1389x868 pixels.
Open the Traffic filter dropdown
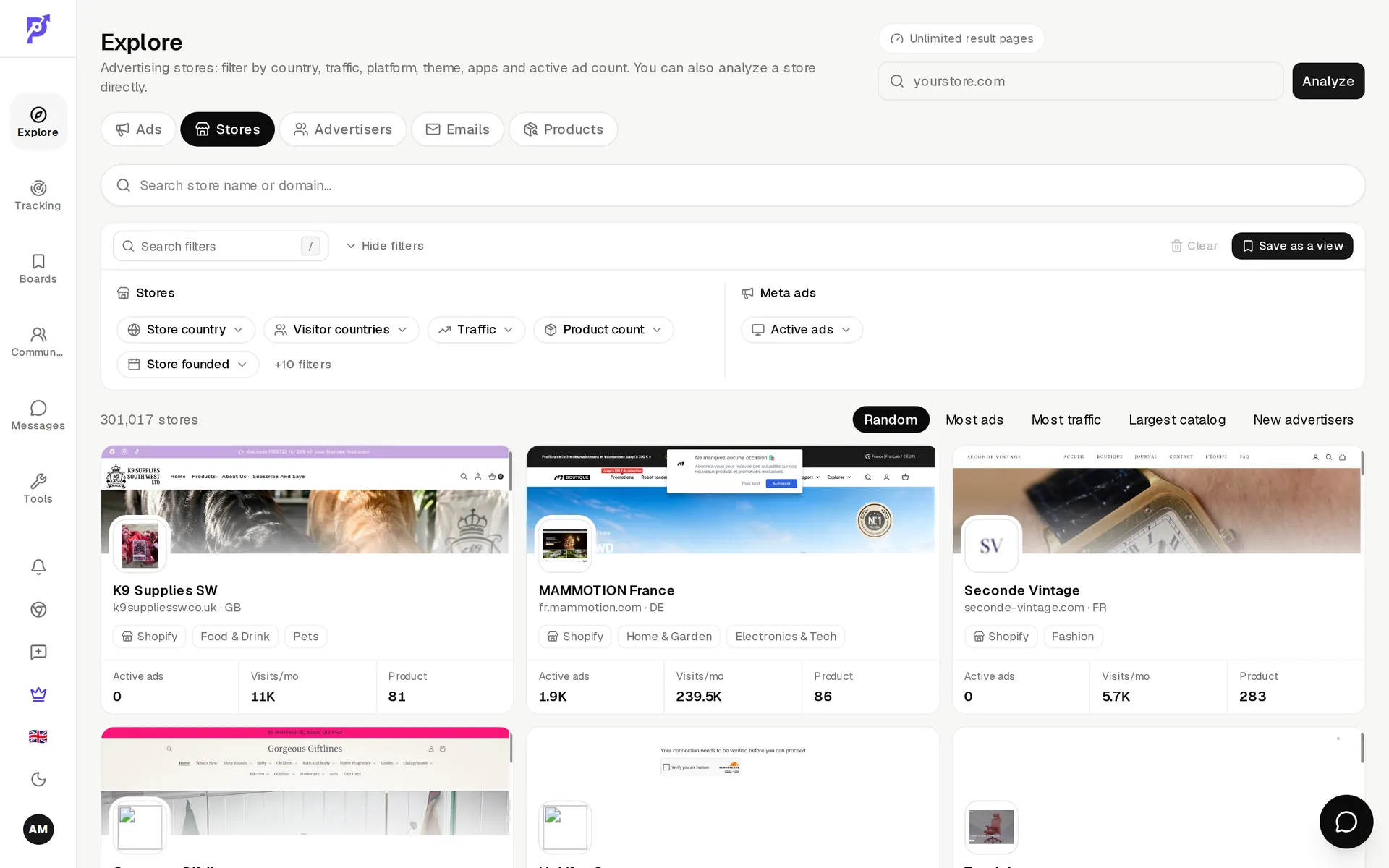point(476,330)
